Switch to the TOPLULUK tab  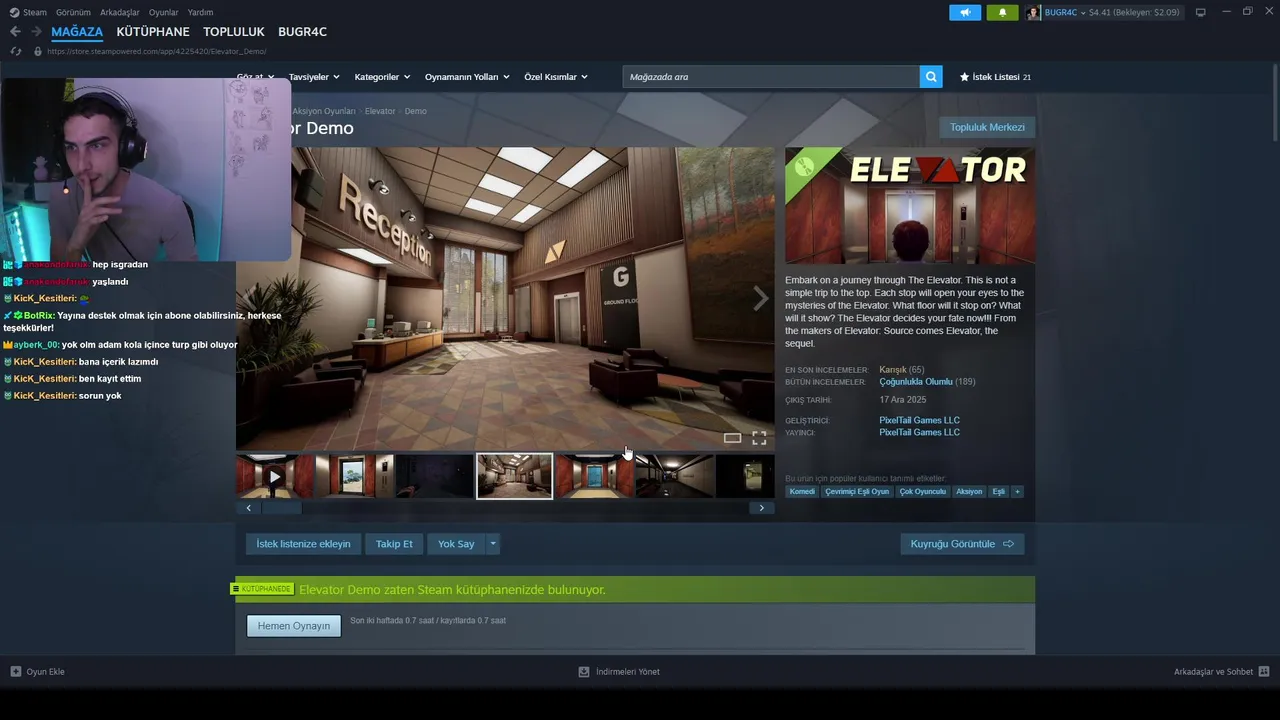[234, 32]
